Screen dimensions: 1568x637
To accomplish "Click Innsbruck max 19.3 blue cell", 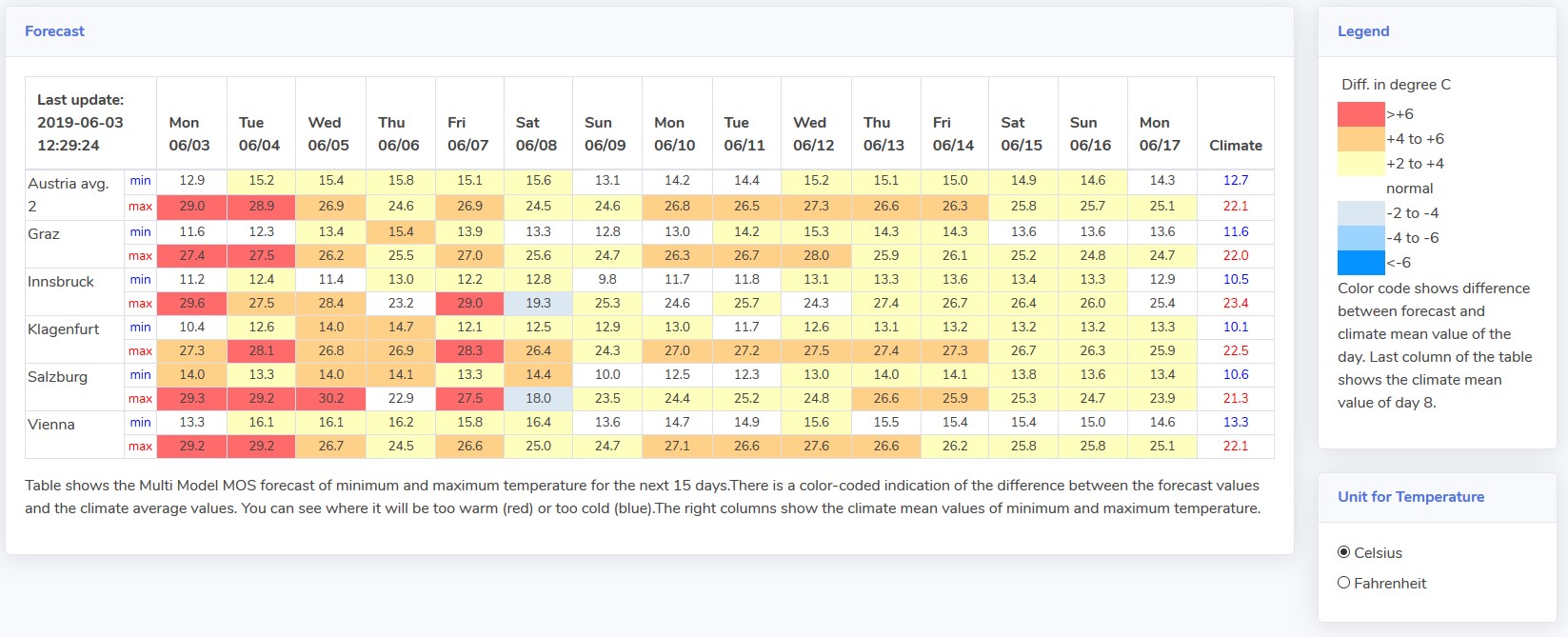I will (x=538, y=303).
